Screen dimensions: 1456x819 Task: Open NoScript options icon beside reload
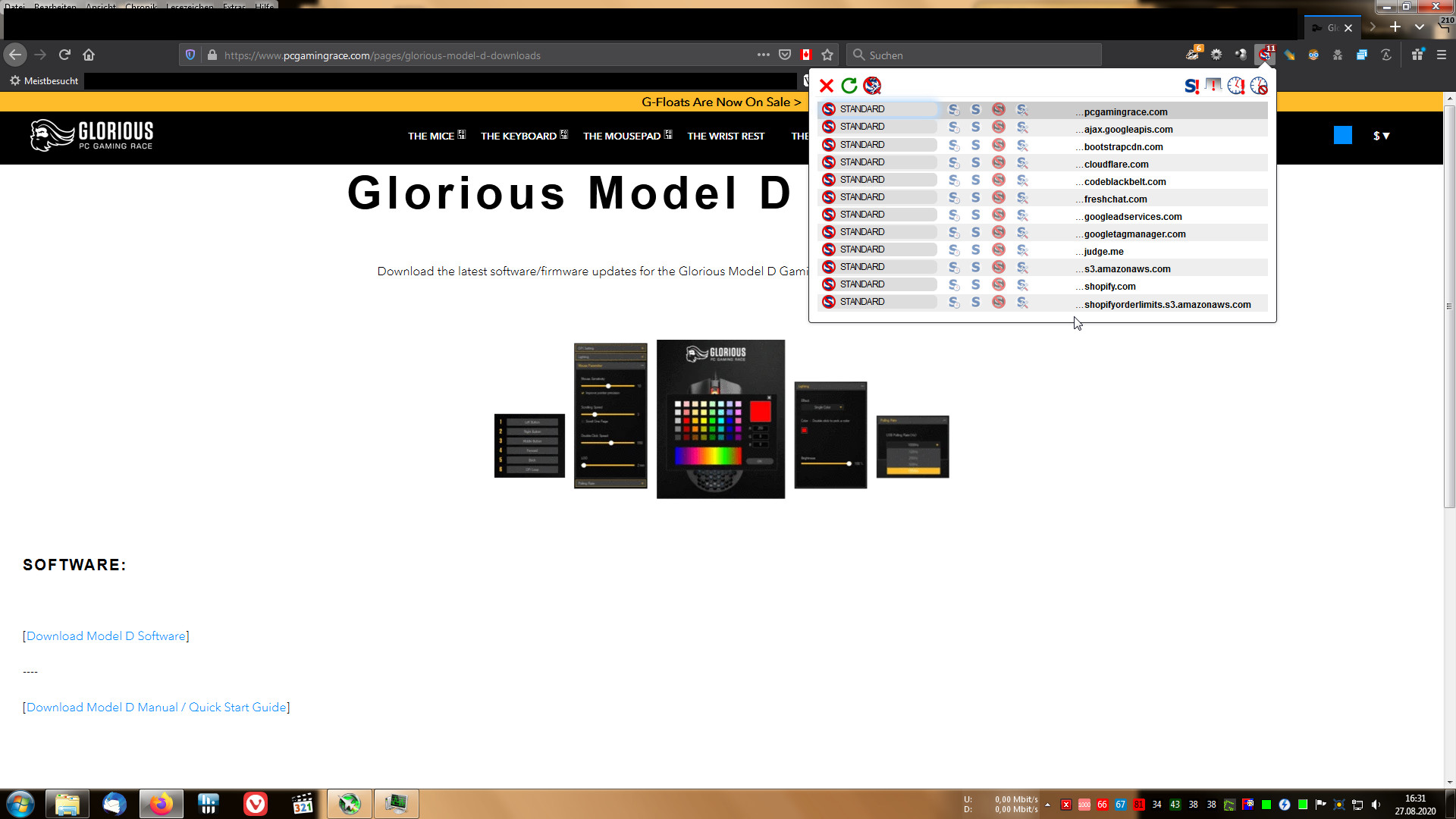coord(872,86)
